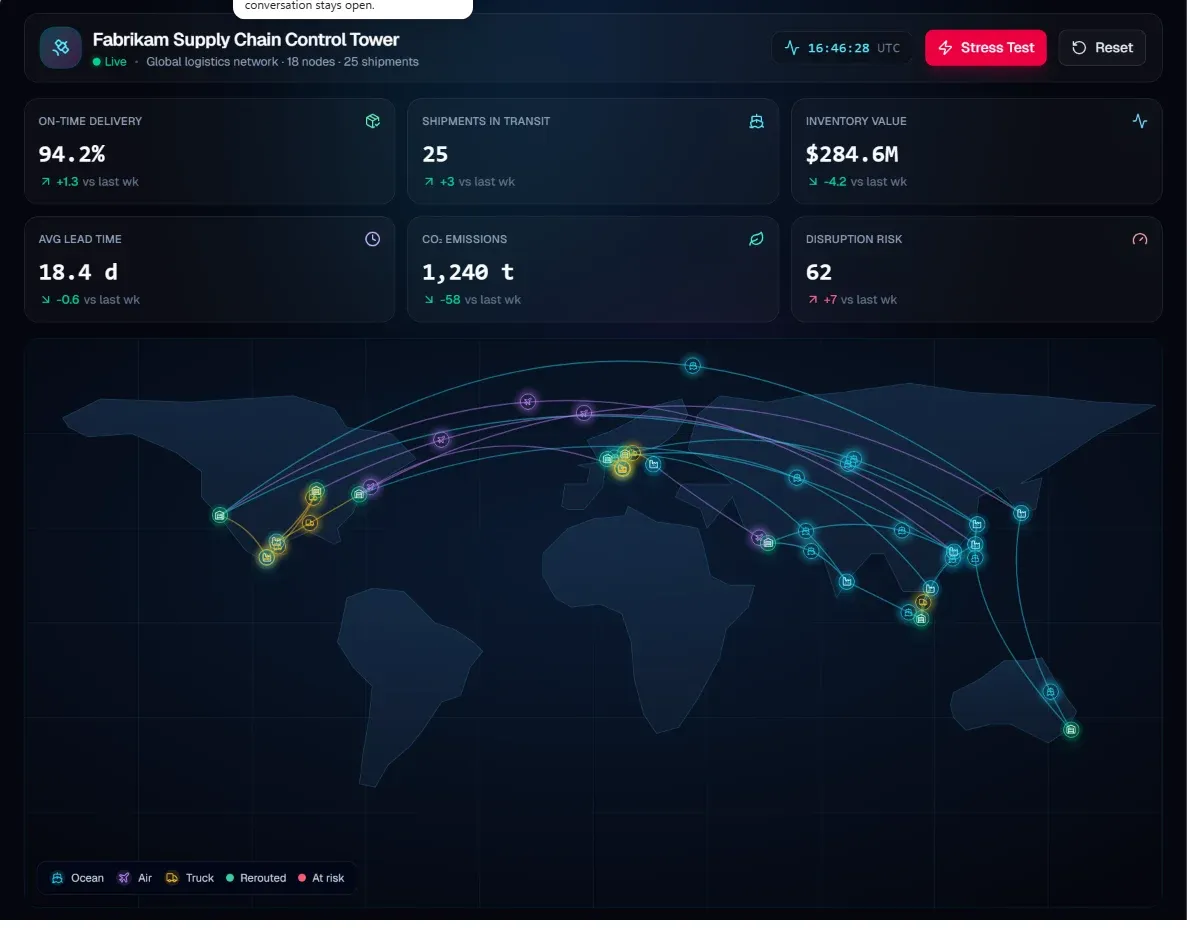Click the '+7 vs last wk' risk change
Screen dimensions: 1190x928
[x=852, y=300]
